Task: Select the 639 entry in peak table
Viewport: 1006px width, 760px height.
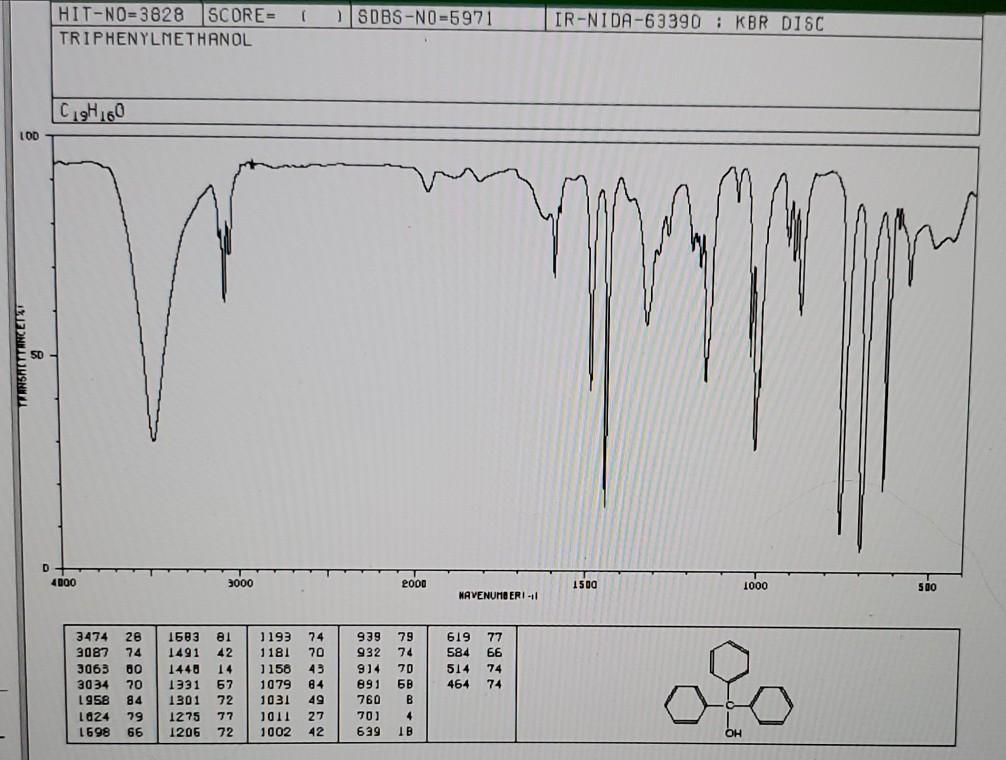Action: click(x=385, y=732)
